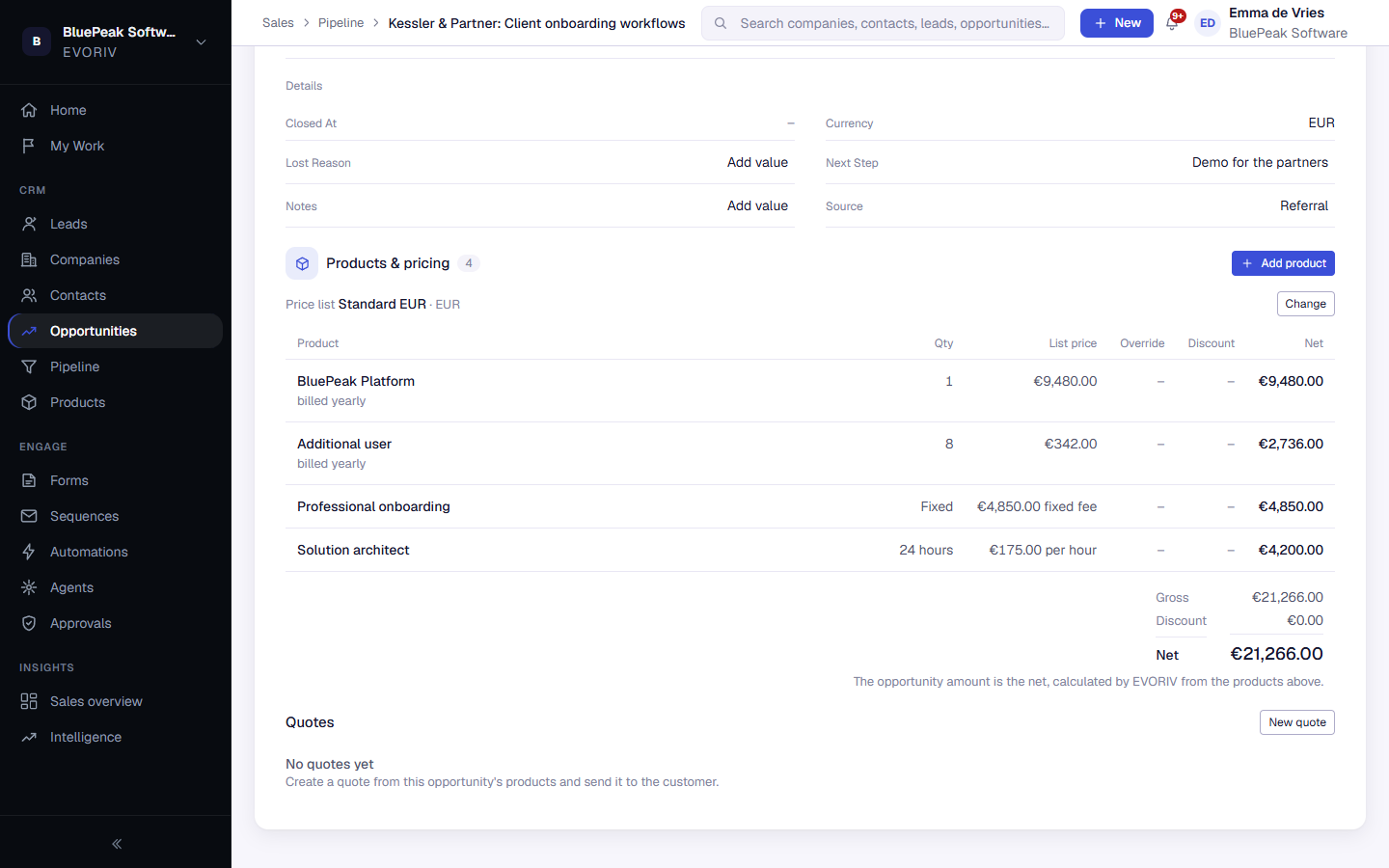1389x868 pixels.
Task: Click the Currency value EUR
Action: tap(1321, 122)
